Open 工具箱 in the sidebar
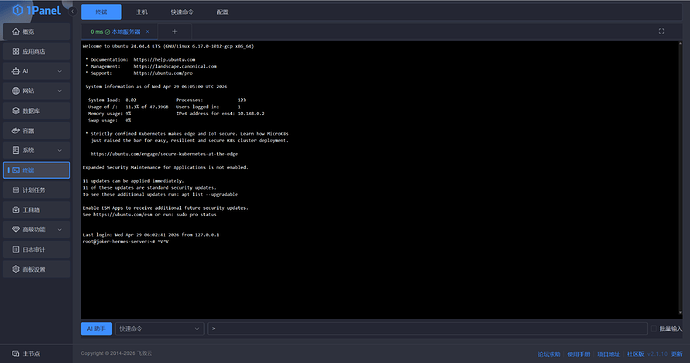The width and height of the screenshot is (690, 363). point(37,210)
